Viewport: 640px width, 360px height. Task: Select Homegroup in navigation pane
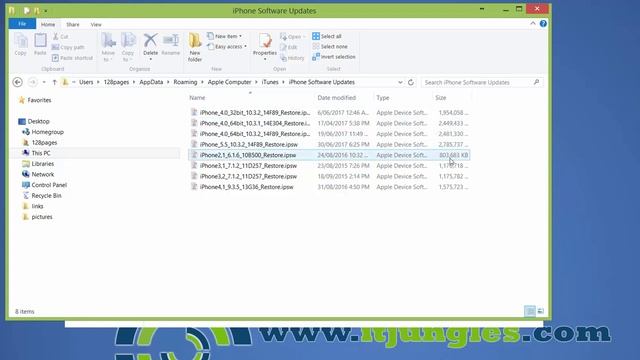click(47, 132)
